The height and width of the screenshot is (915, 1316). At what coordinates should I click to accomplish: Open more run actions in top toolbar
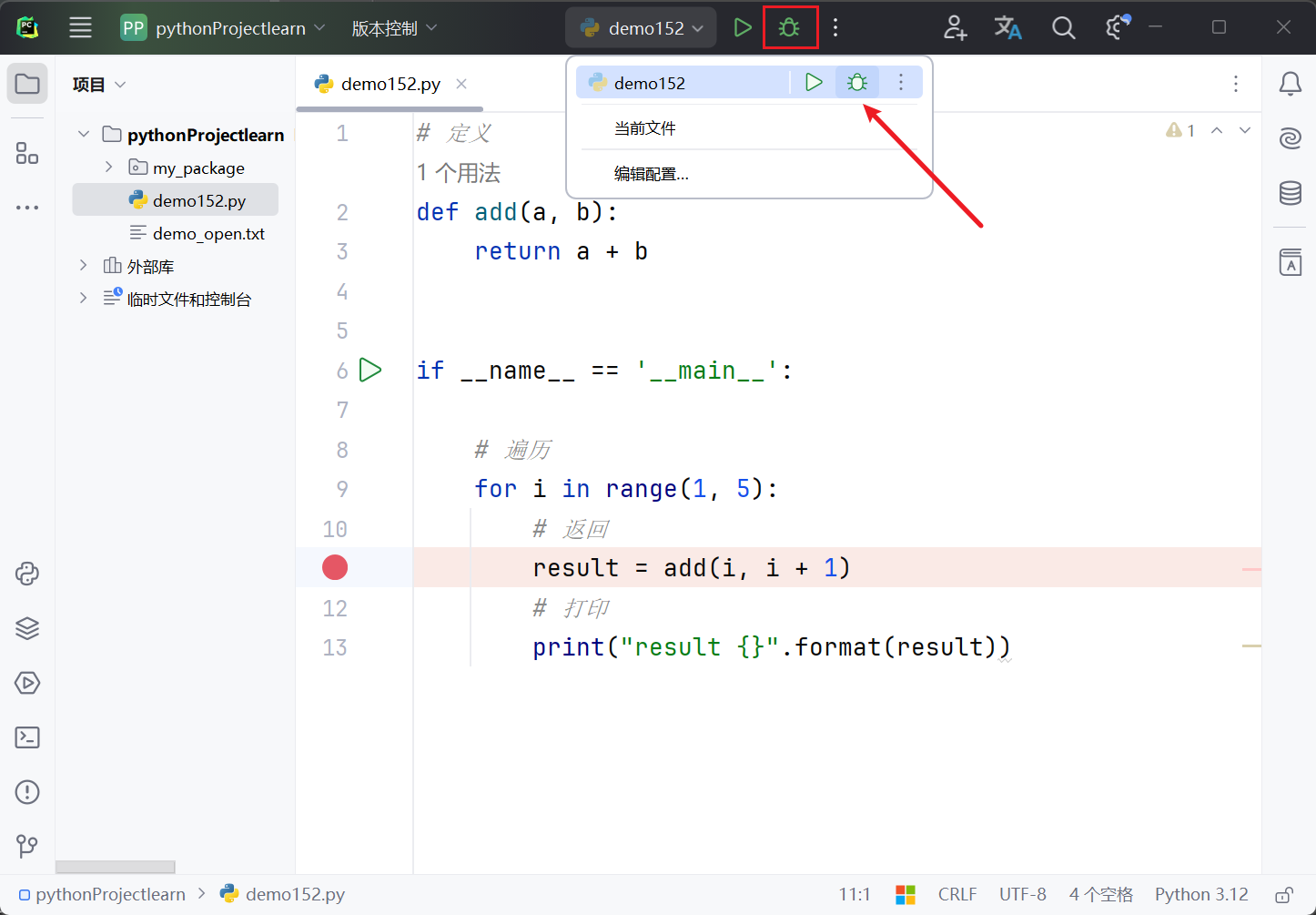835,27
